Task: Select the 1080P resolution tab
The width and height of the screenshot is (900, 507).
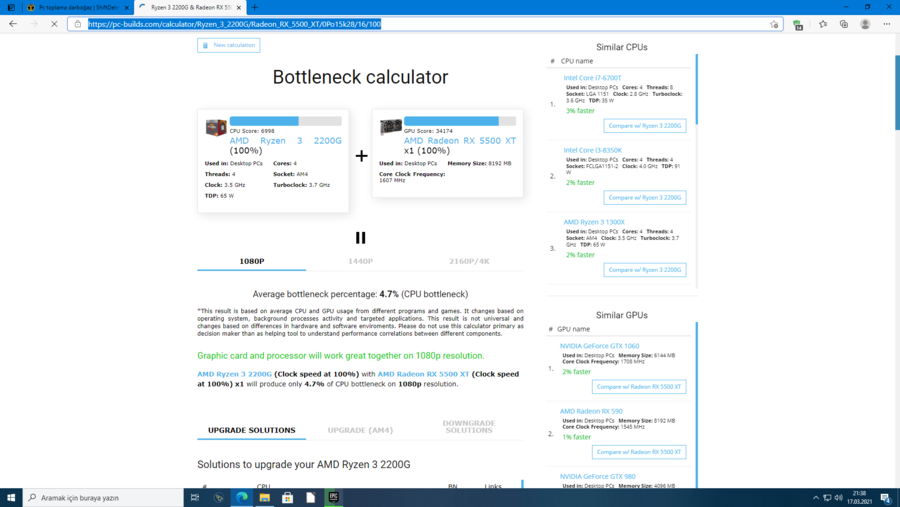Action: click(x=251, y=261)
